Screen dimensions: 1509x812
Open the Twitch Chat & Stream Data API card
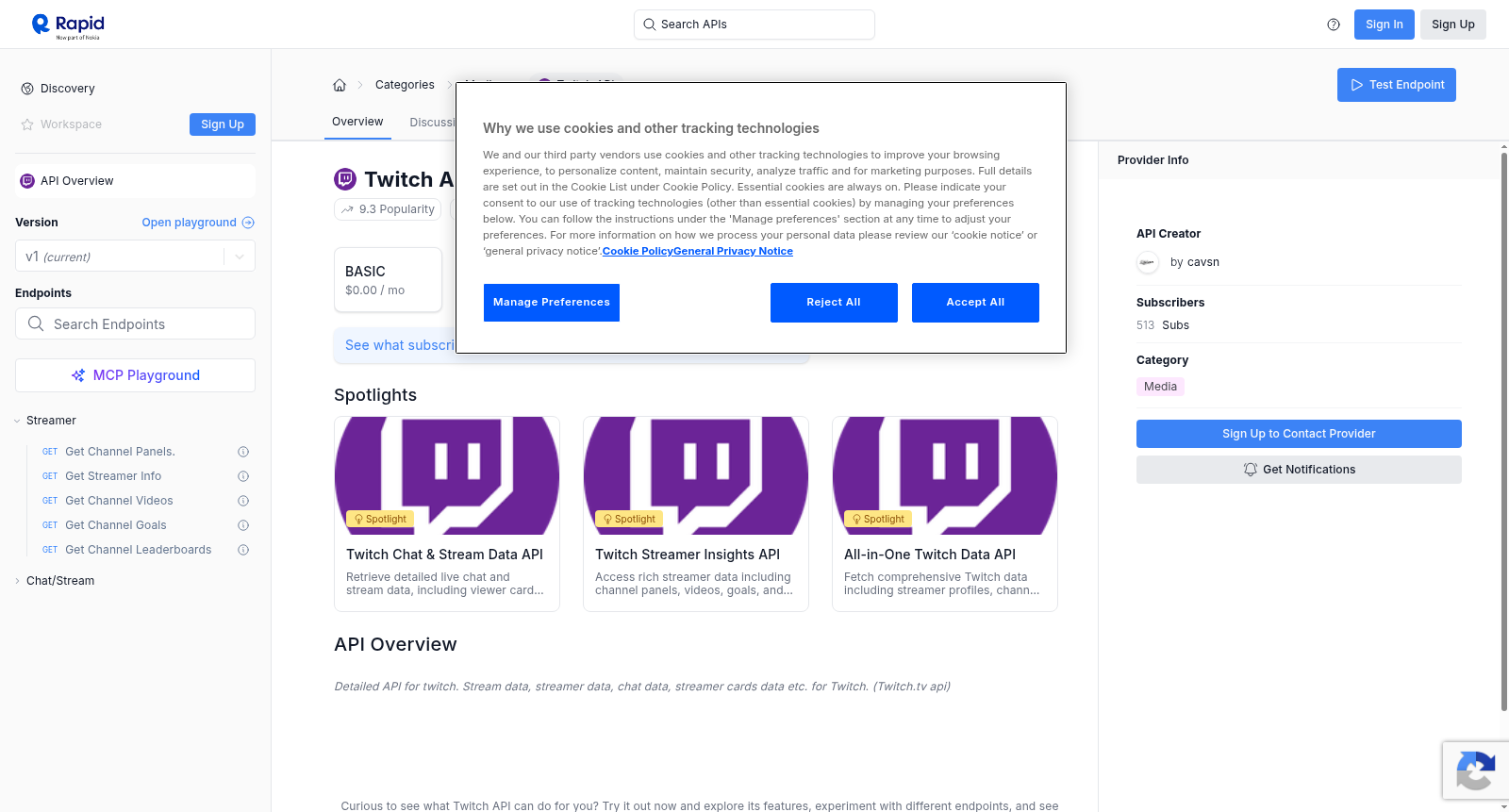click(447, 514)
